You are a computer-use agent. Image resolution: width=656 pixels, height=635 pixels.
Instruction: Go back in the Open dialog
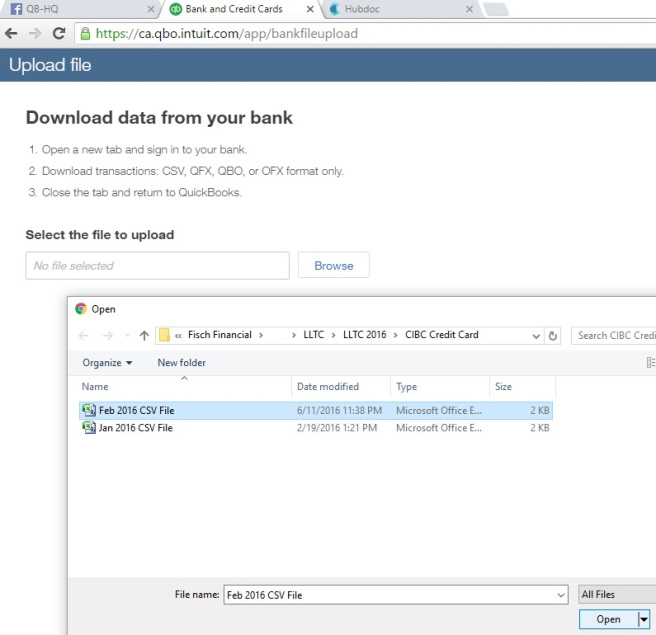(x=84, y=335)
